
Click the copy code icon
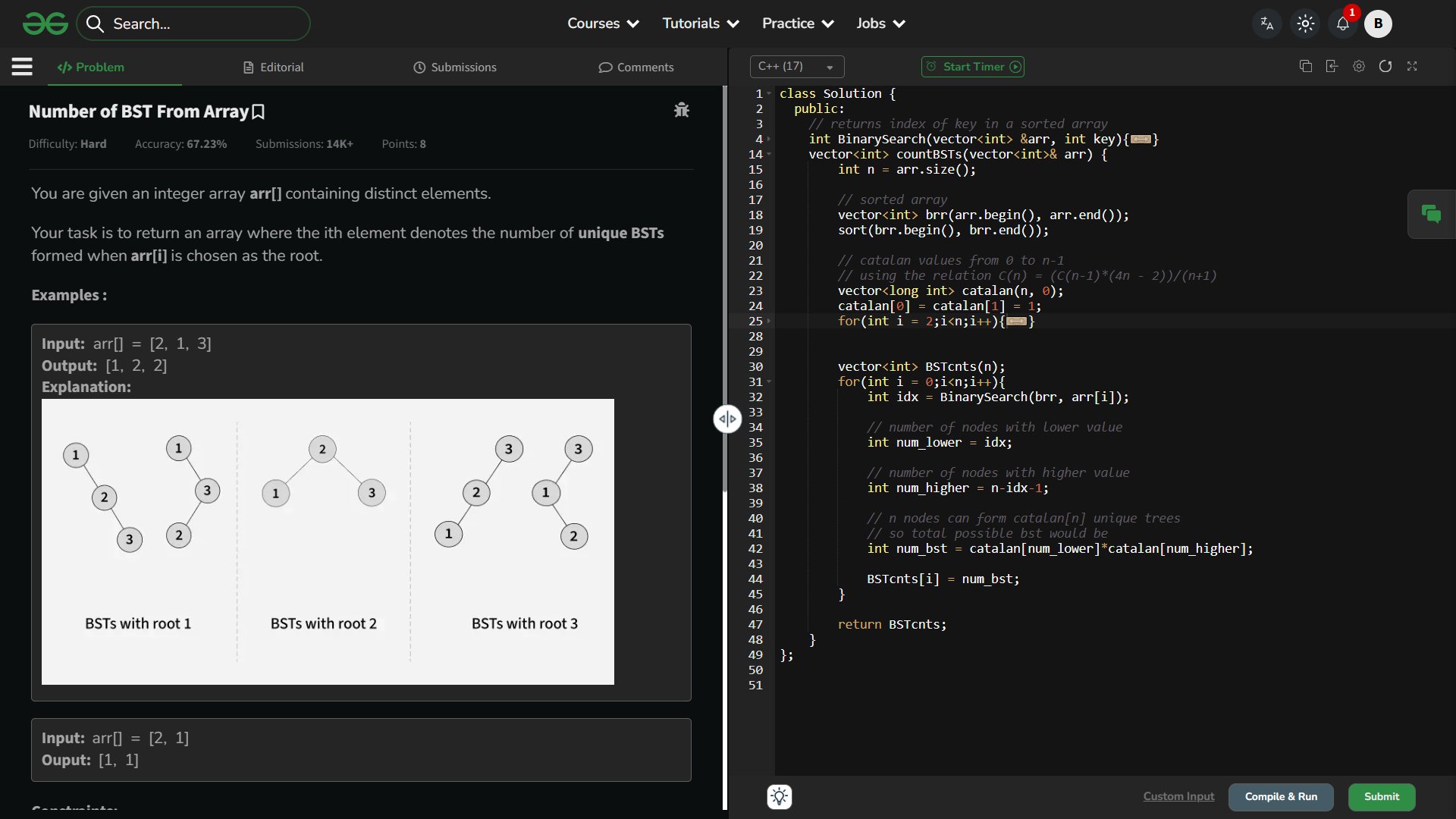(1305, 67)
